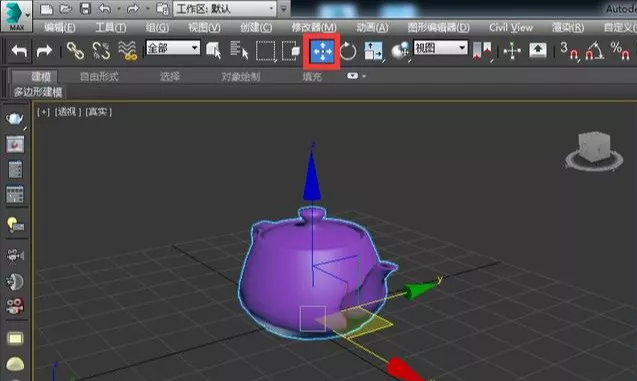Open the 渲染(R) menu
The image size is (637, 381).
[568, 28]
